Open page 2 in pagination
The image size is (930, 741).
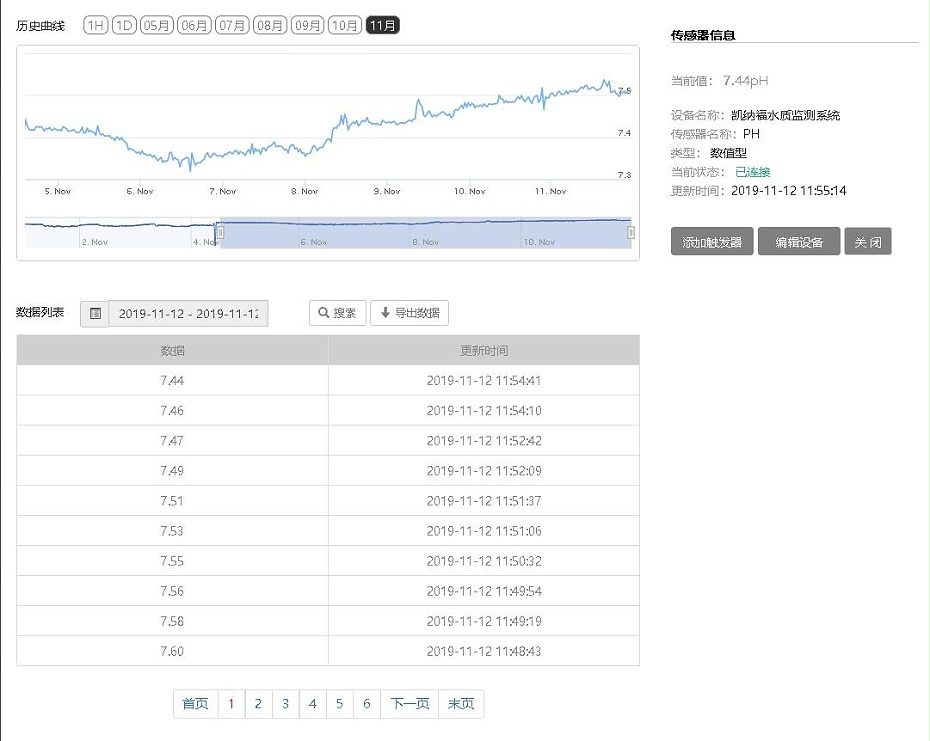(x=258, y=704)
